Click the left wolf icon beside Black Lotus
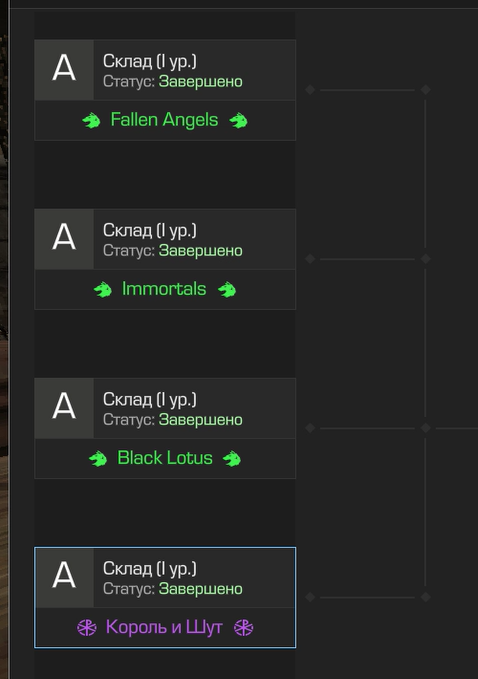Screen dimensions: 478x679 98,459
